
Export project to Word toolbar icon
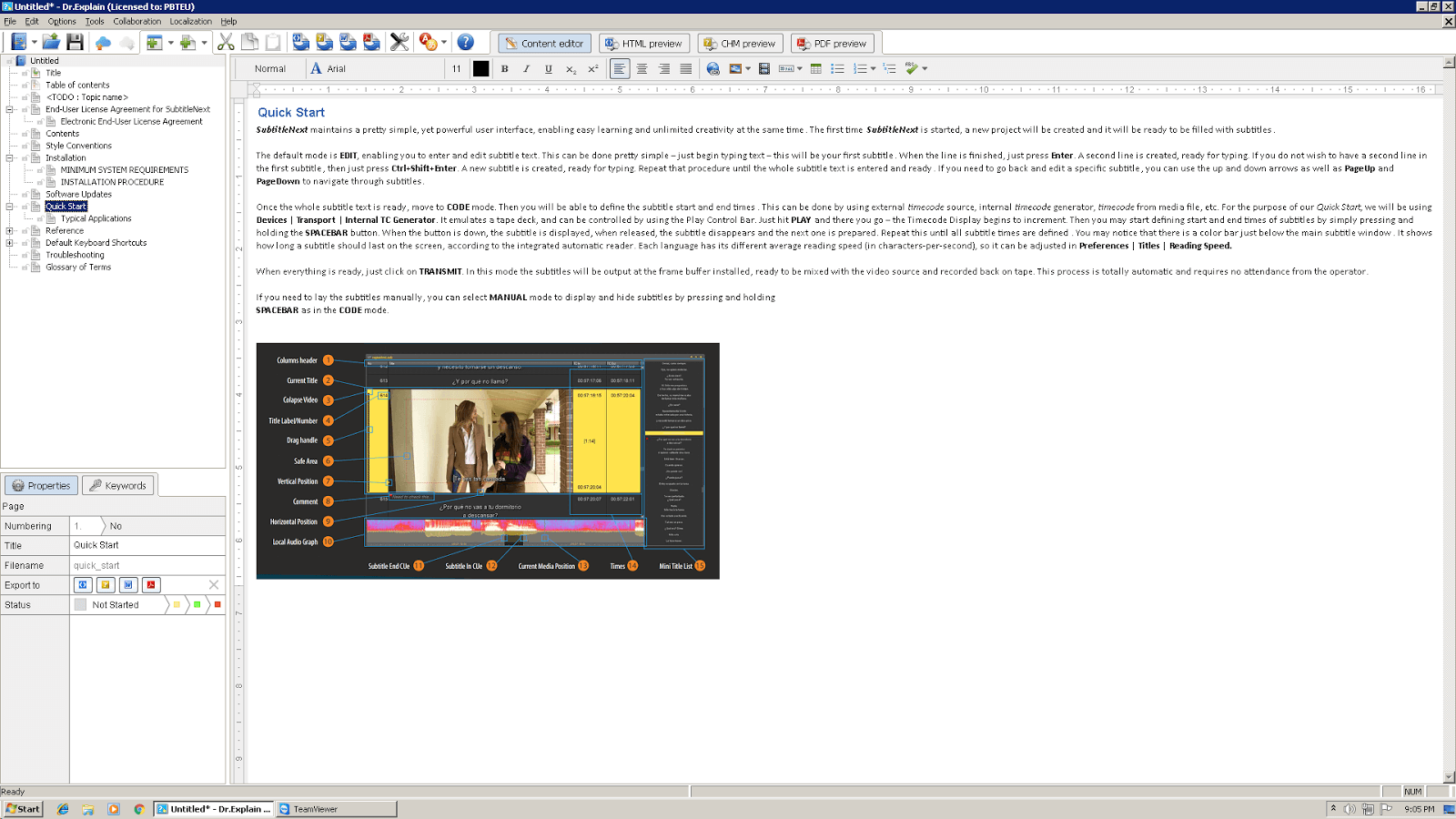tap(349, 42)
